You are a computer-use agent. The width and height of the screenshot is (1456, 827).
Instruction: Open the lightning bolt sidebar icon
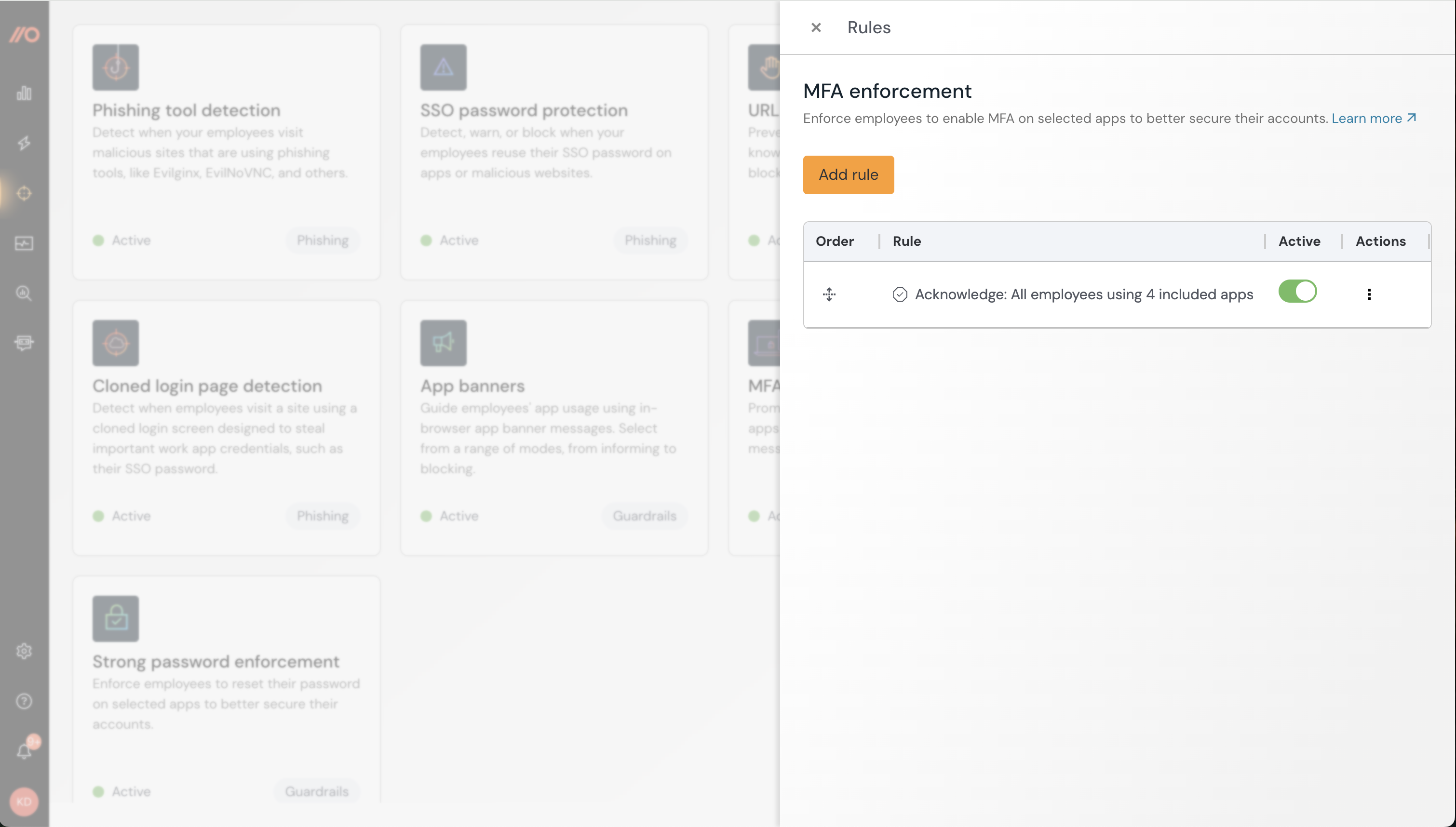point(24,143)
